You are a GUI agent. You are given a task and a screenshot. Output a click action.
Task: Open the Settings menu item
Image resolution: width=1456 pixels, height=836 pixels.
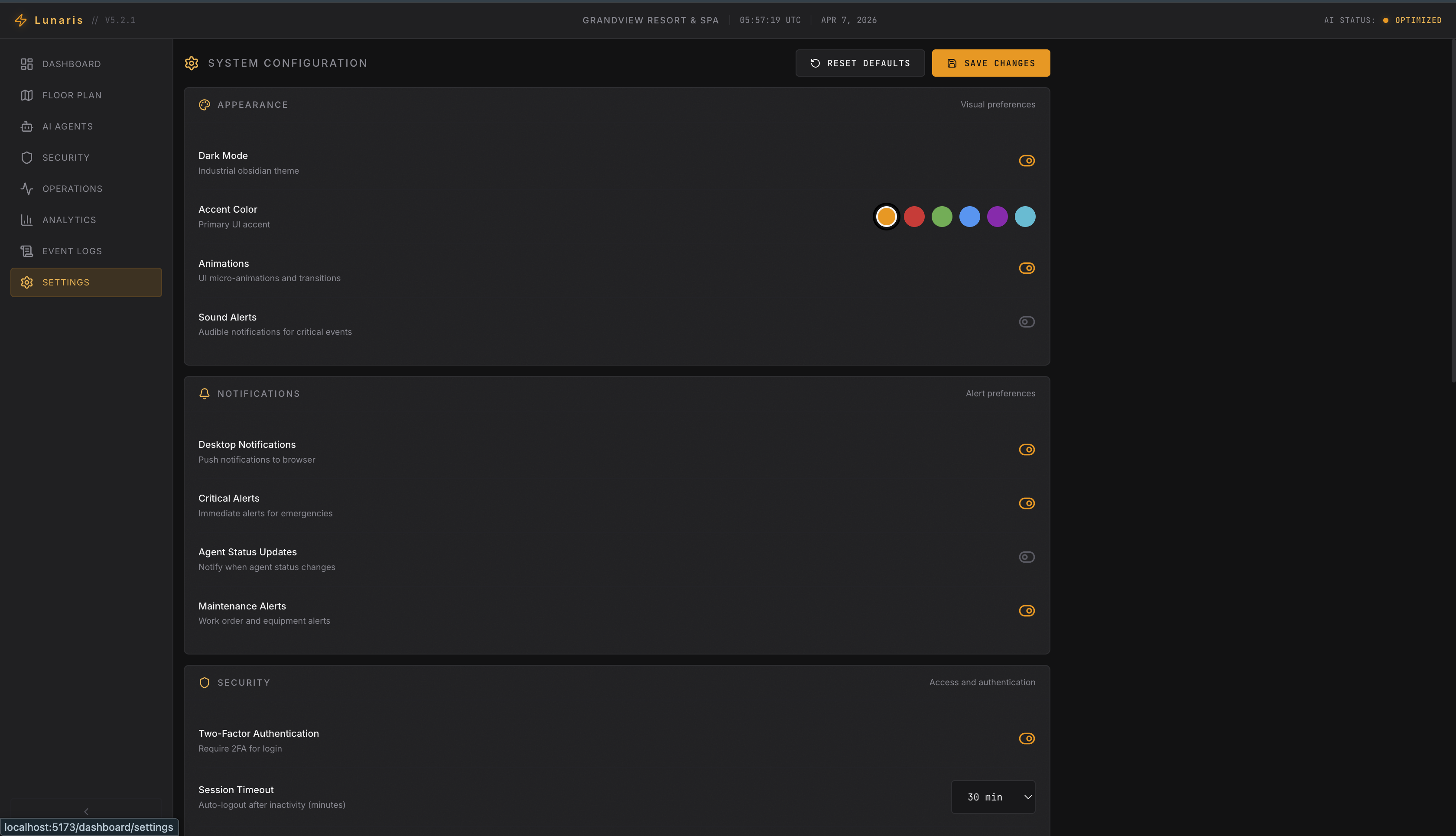click(x=86, y=282)
